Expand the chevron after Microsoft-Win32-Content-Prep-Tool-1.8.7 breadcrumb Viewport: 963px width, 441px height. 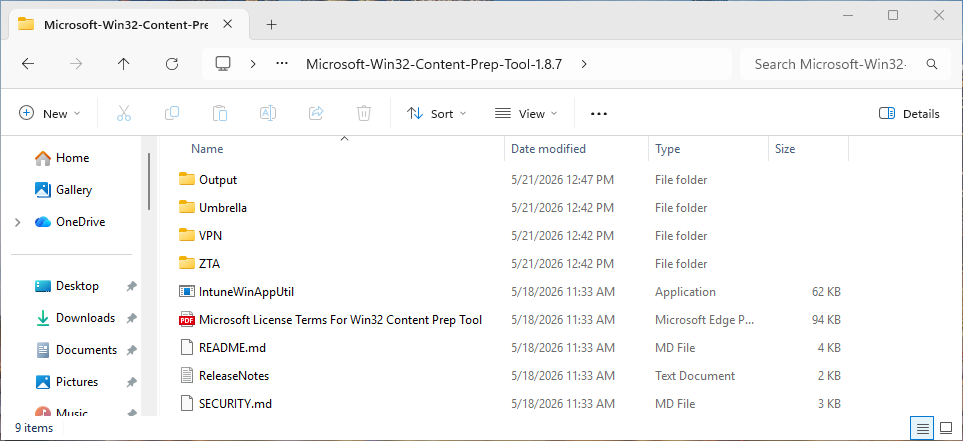[583, 64]
